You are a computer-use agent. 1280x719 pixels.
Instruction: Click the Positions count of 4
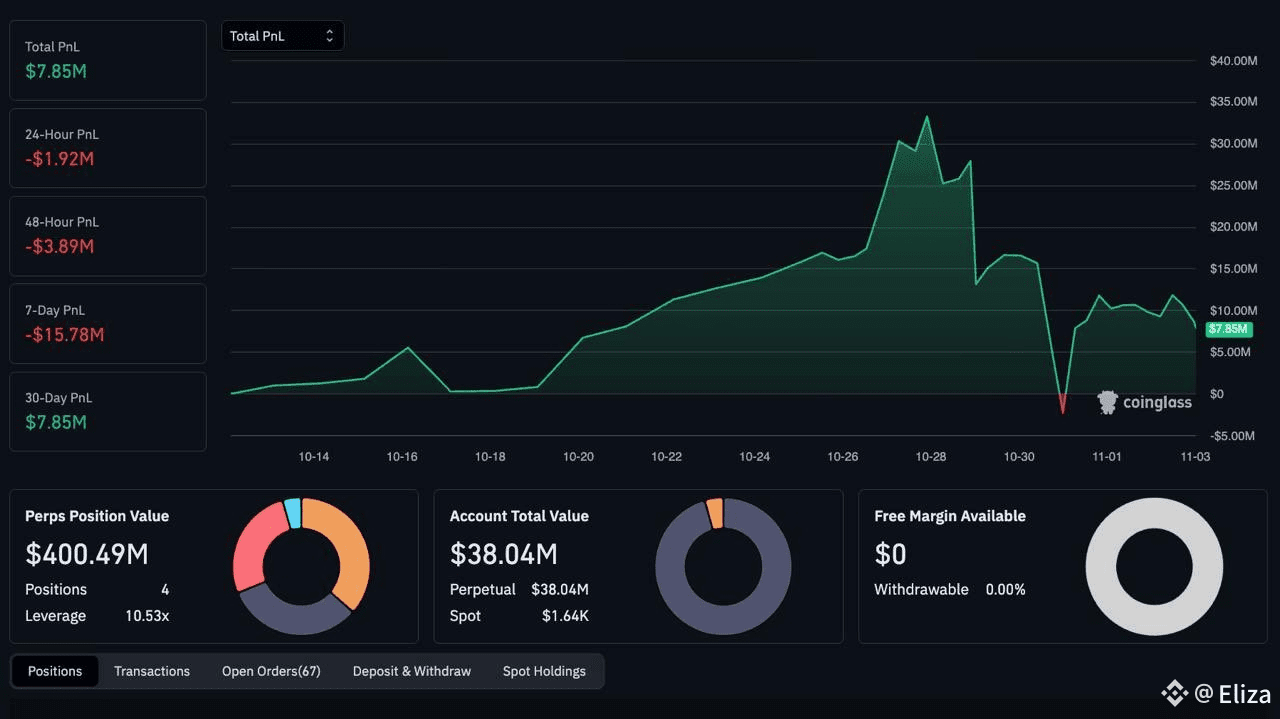[165, 590]
